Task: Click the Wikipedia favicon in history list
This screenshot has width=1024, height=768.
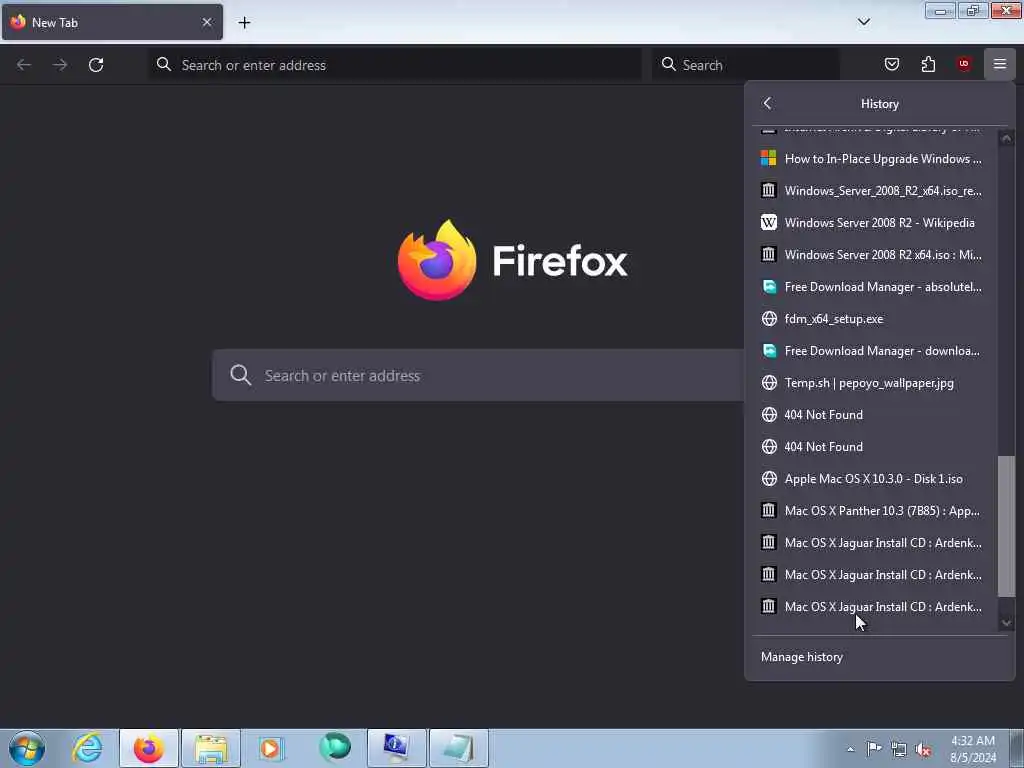Action: 769,223
